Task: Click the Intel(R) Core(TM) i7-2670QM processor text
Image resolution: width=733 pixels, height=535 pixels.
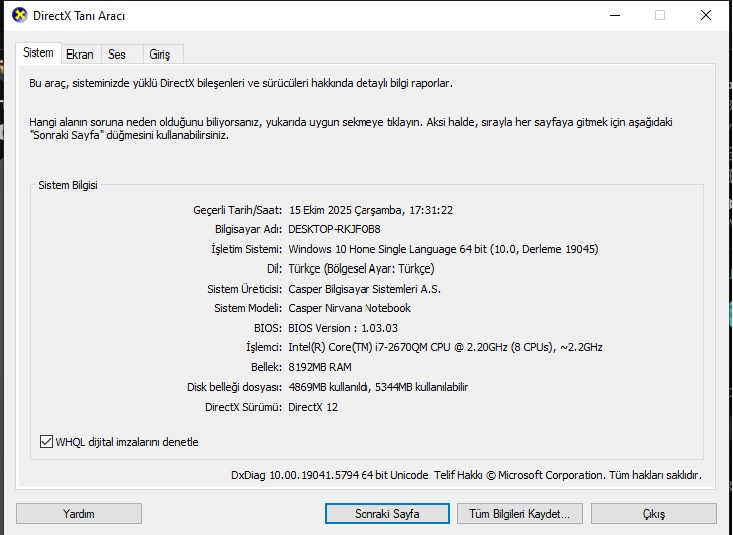Action: pos(445,347)
